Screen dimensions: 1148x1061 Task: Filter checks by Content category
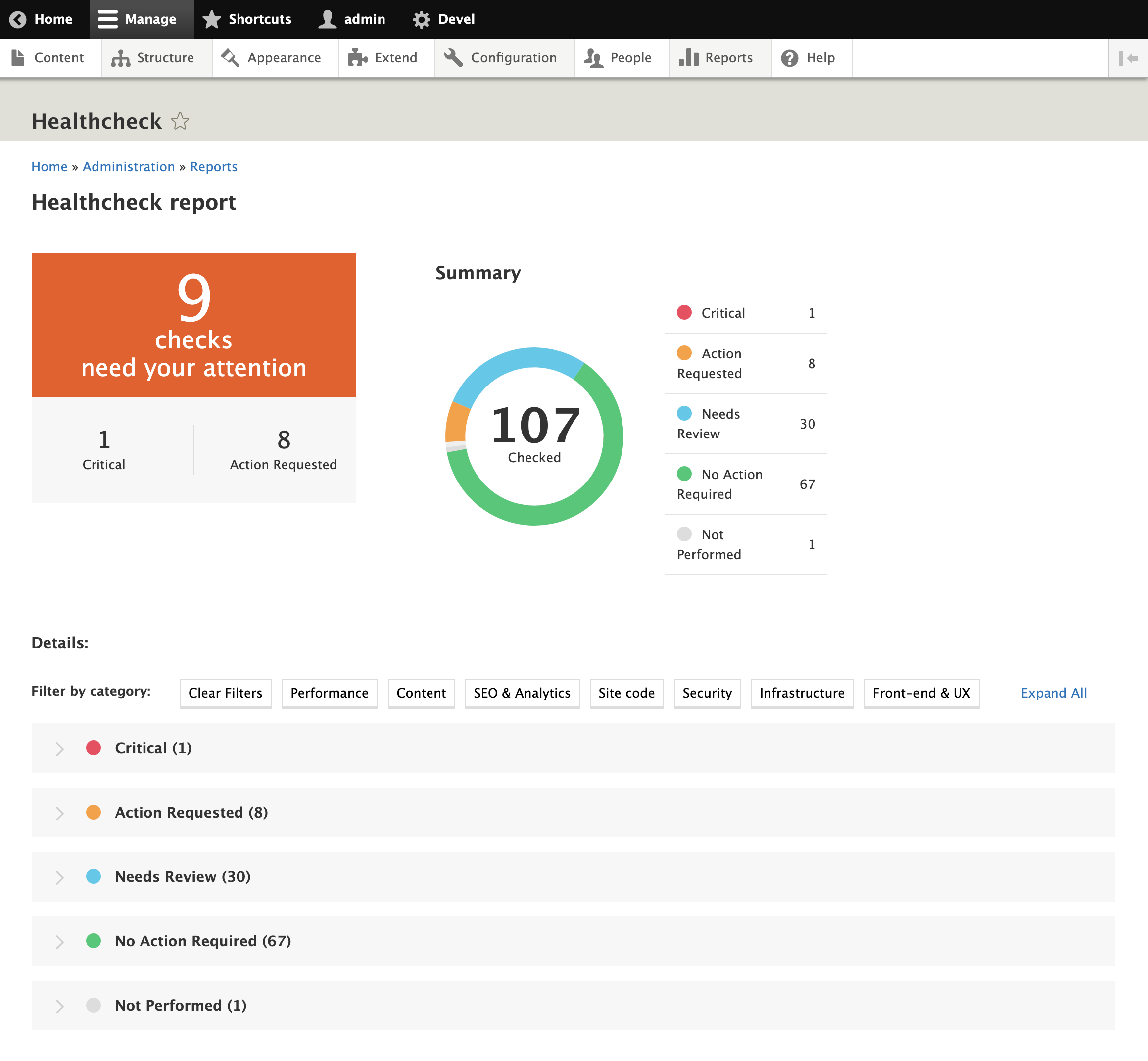(x=421, y=693)
